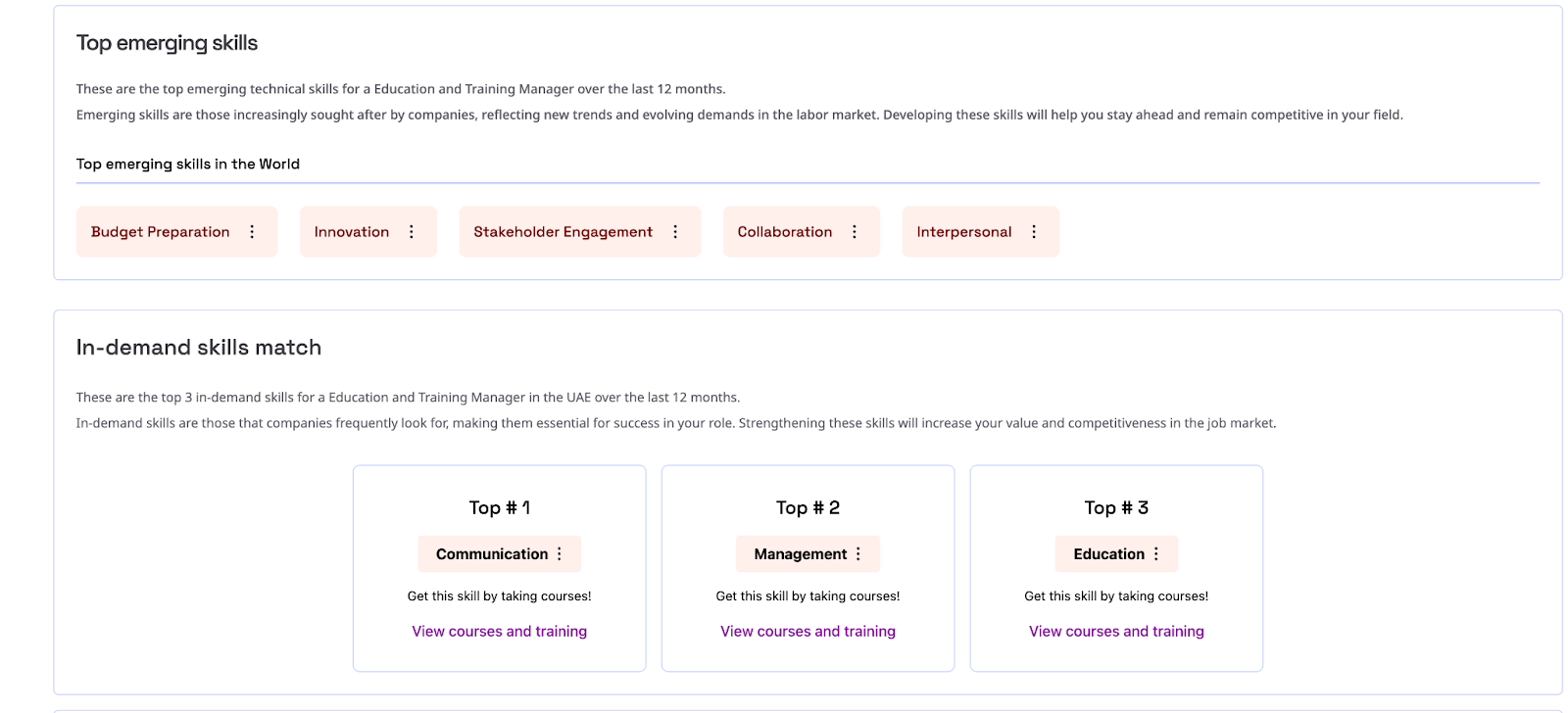The height and width of the screenshot is (713, 1568).
Task: Click the kebab icon next to Innovation
Action: pos(412,232)
